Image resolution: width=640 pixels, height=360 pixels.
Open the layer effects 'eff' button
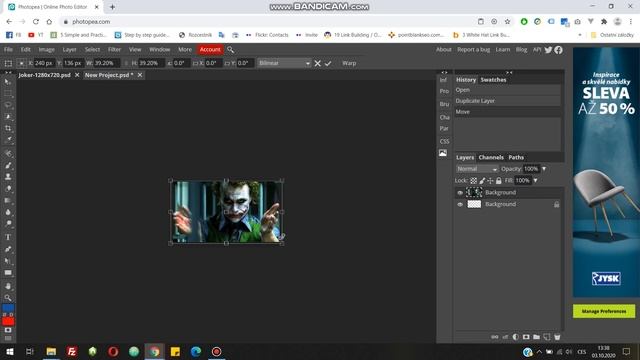pyautogui.click(x=505, y=337)
